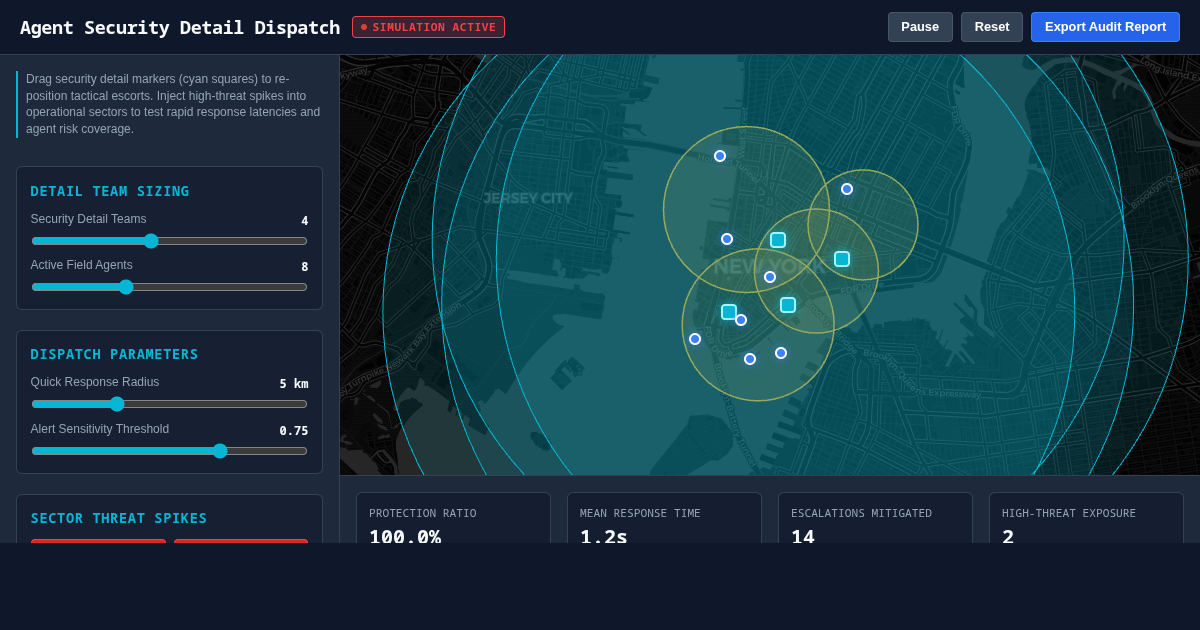The height and width of the screenshot is (630, 1200).
Task: Click the Security Detail Teams value 4
Action: (305, 221)
